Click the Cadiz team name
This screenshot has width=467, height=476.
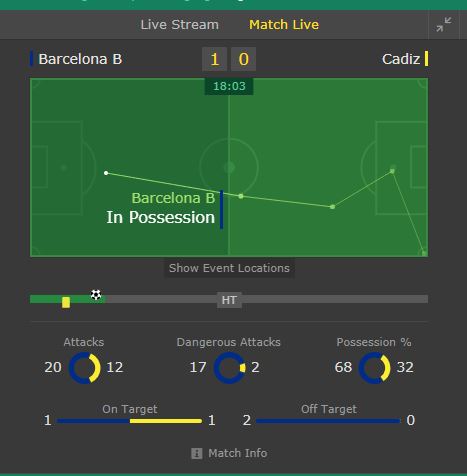(x=401, y=59)
